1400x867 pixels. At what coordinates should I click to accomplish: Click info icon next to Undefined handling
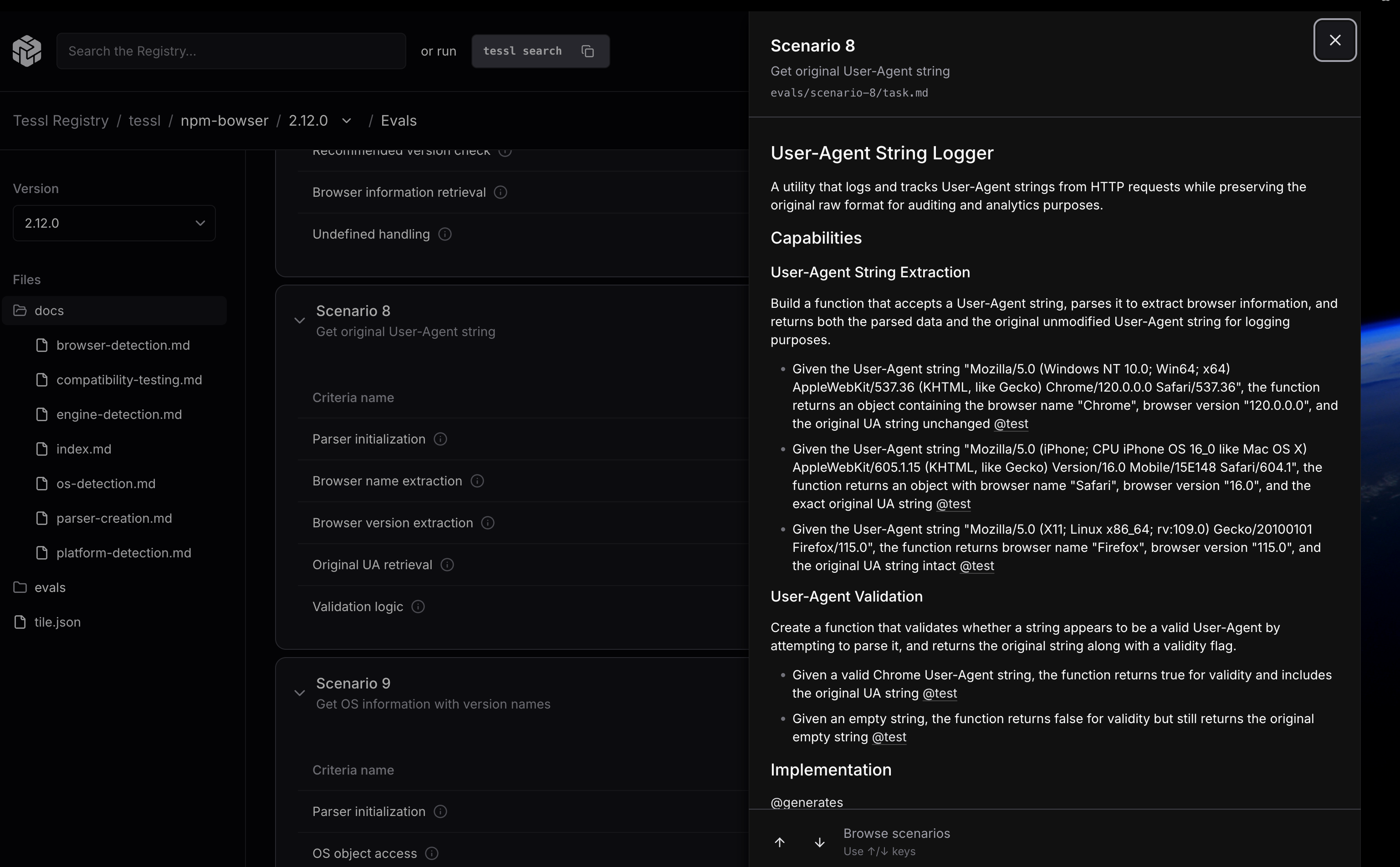[x=445, y=234]
